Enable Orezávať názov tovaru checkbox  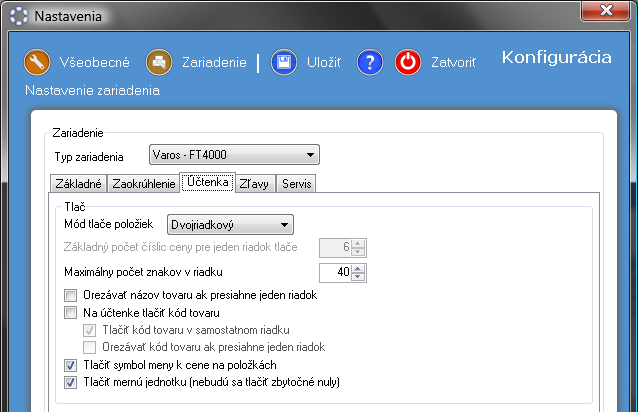coord(70,295)
